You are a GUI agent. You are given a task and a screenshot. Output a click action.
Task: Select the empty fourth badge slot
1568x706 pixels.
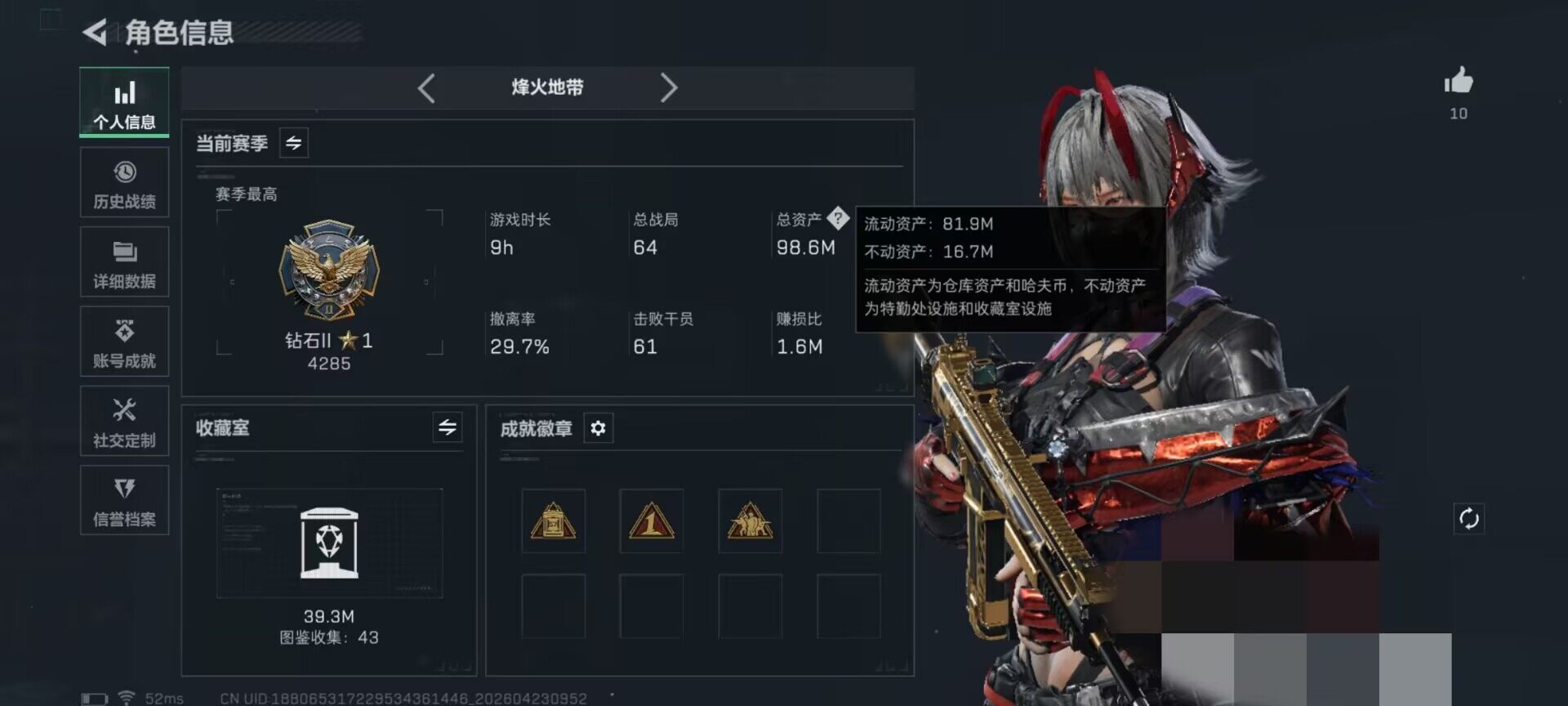point(849,521)
